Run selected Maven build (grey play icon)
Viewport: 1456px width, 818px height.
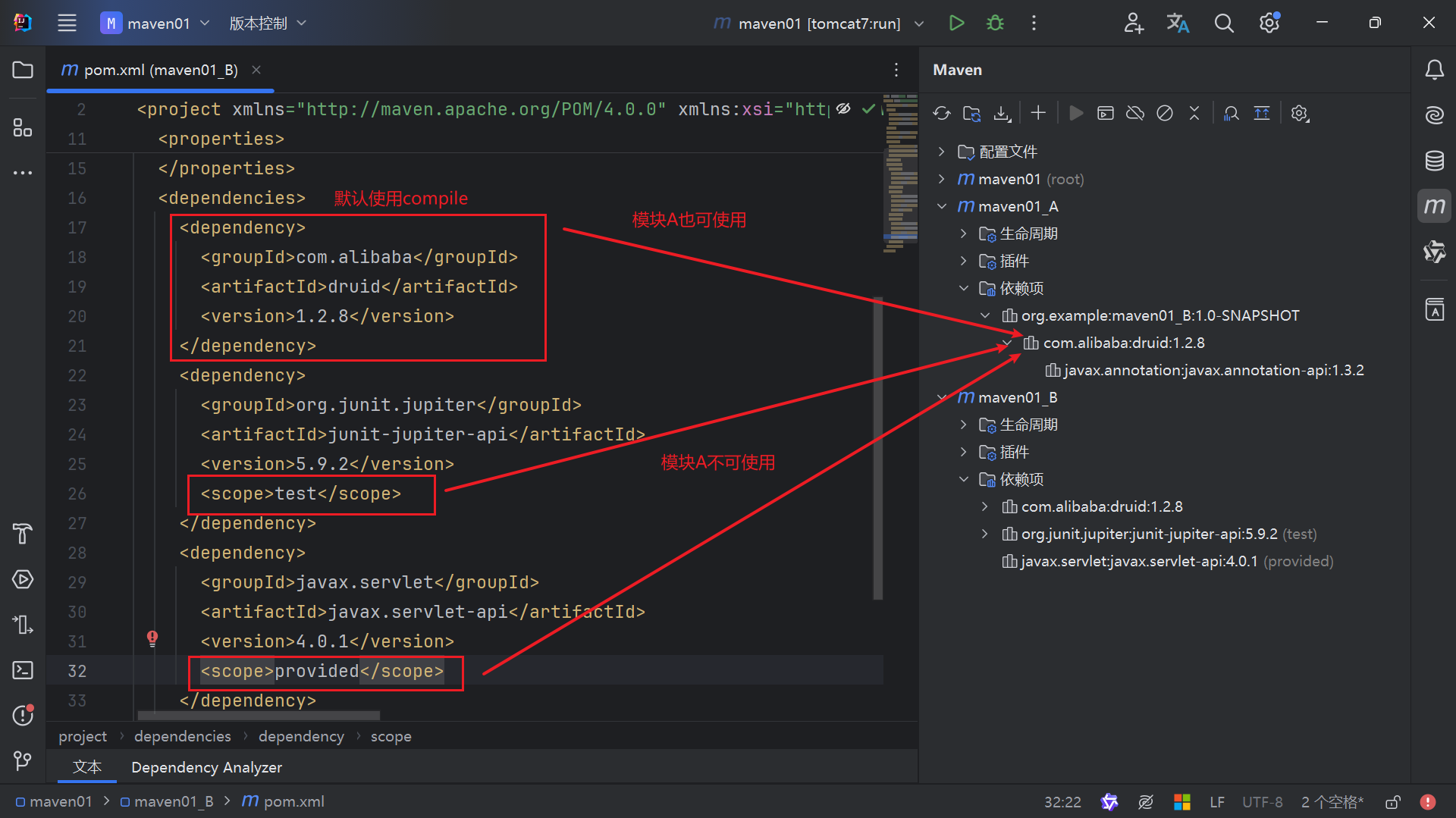1075,113
